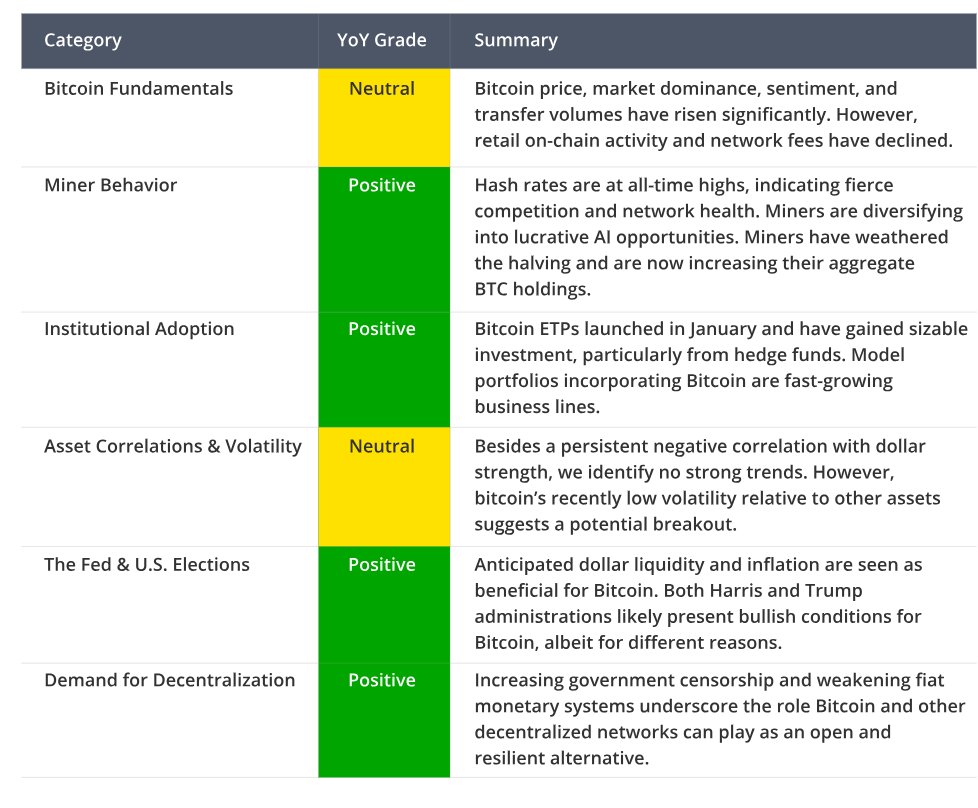The height and width of the screenshot is (808, 978).
Task: Click the Positive grade for Institutional Adoption
Action: click(x=384, y=369)
